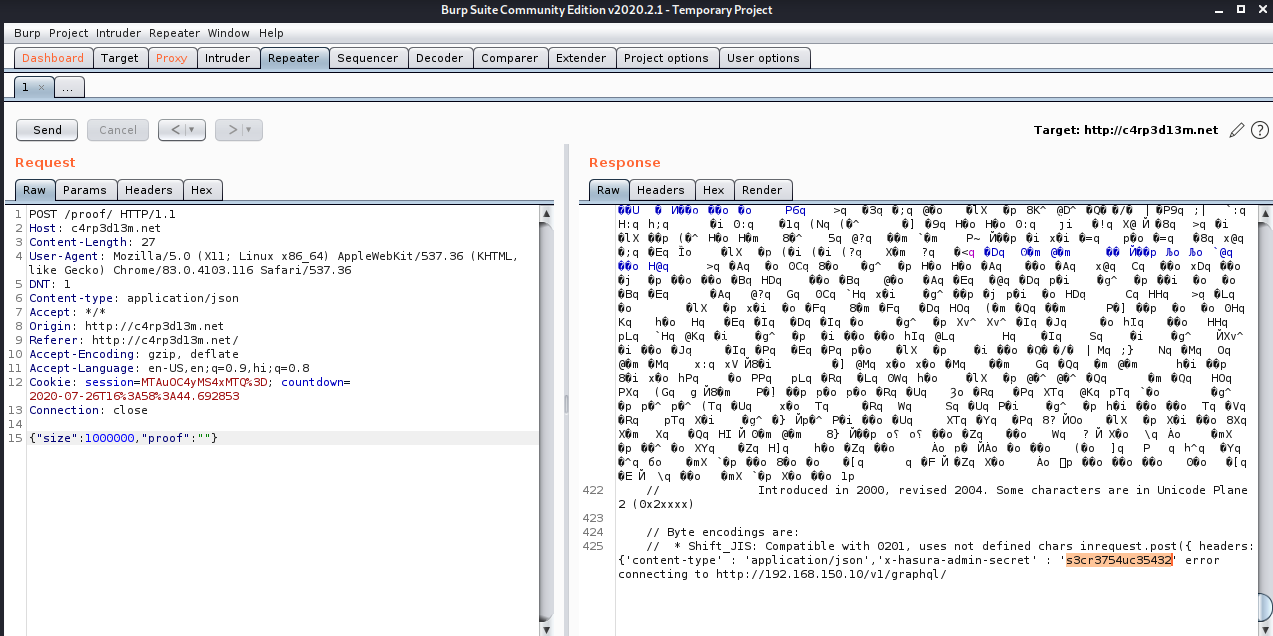Viewport: 1273px width, 636px height.
Task: Click the Host: c4rp3d13m.net header
Action: pyautogui.click(x=95, y=228)
